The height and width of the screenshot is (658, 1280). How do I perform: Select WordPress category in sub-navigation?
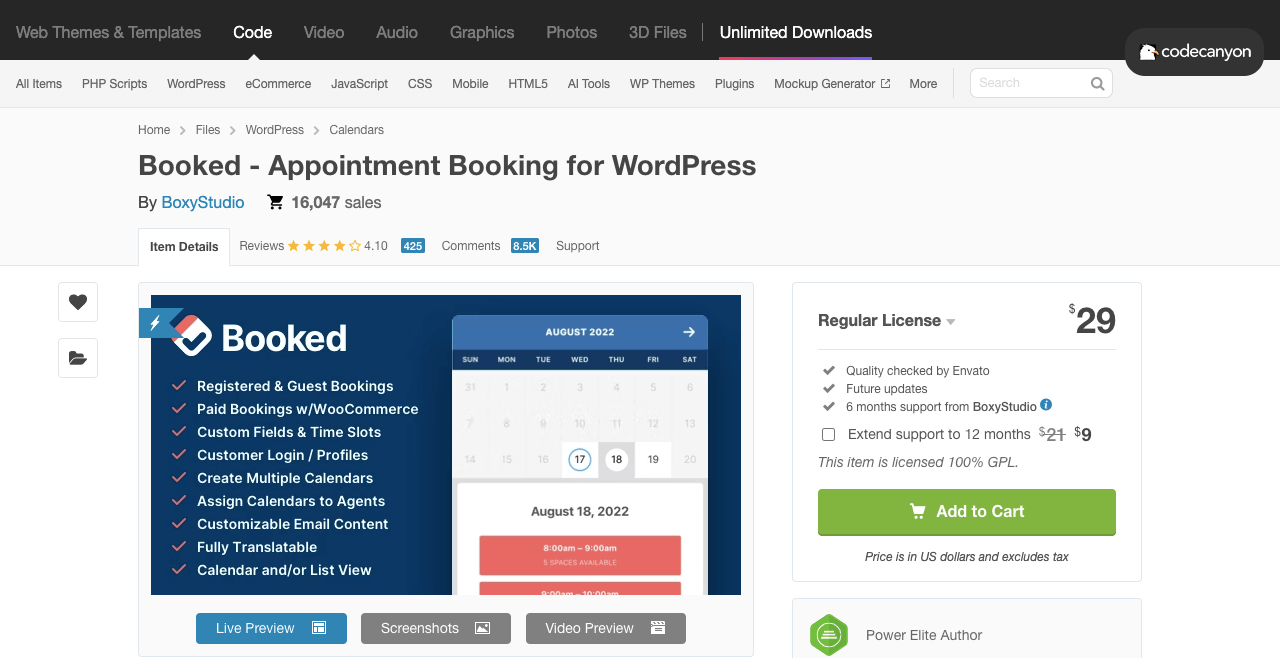click(x=196, y=84)
